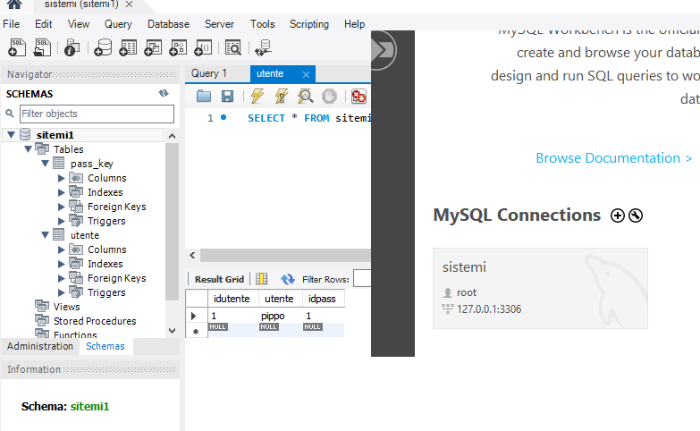Collapse the pass_key table
700x431 pixels.
45,163
